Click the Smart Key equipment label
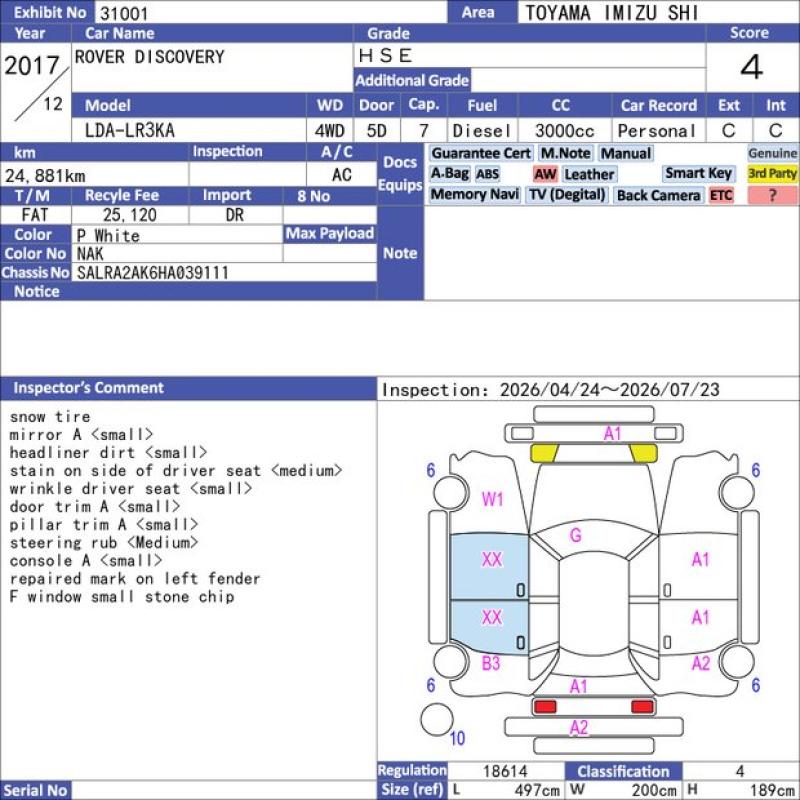This screenshot has width=800, height=800. [698, 173]
